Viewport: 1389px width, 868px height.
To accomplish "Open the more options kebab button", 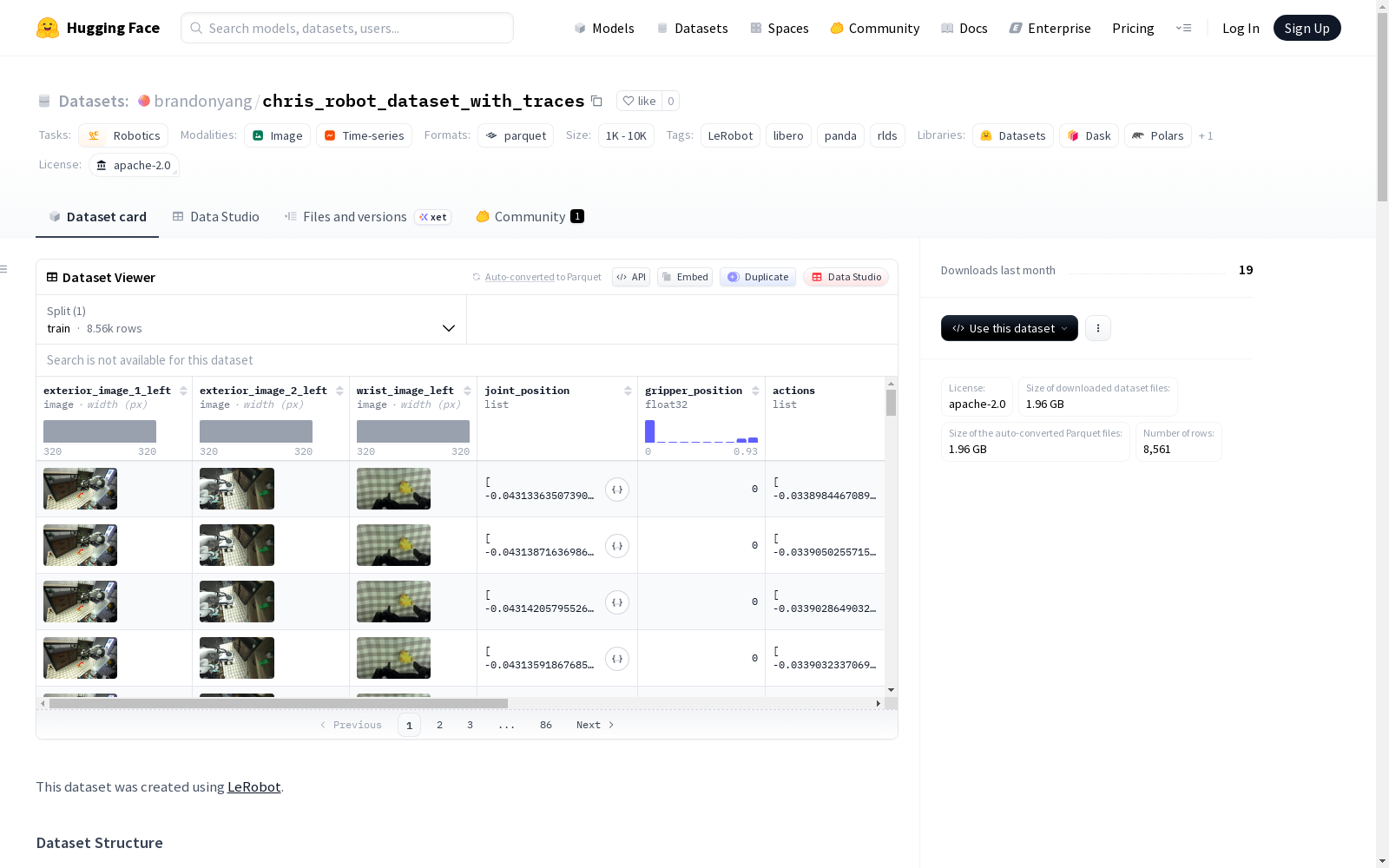I will click(x=1098, y=328).
